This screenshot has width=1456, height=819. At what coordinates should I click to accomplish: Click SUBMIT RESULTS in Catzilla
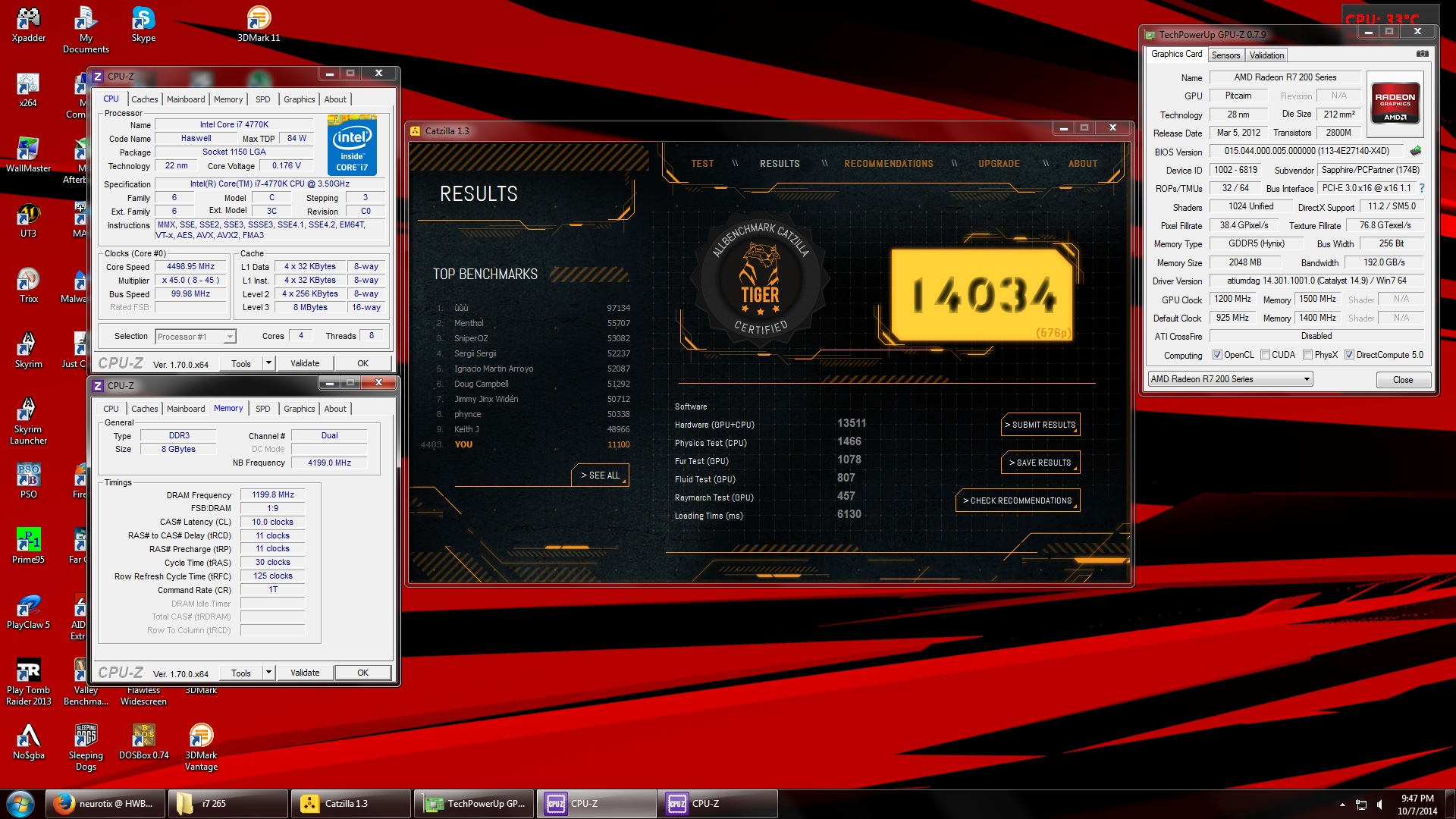[x=1040, y=425]
